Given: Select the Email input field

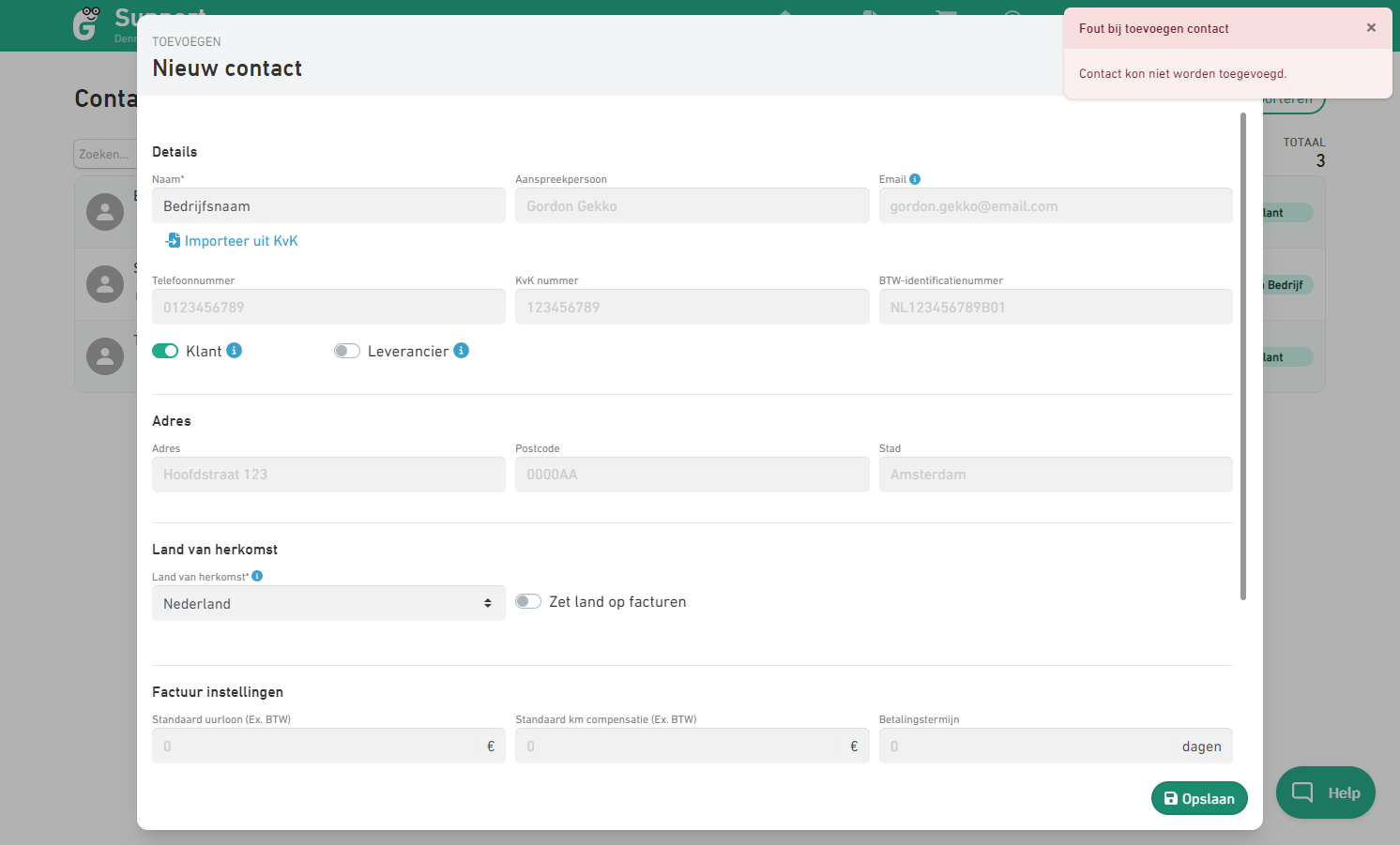Looking at the screenshot, I should 1056,205.
